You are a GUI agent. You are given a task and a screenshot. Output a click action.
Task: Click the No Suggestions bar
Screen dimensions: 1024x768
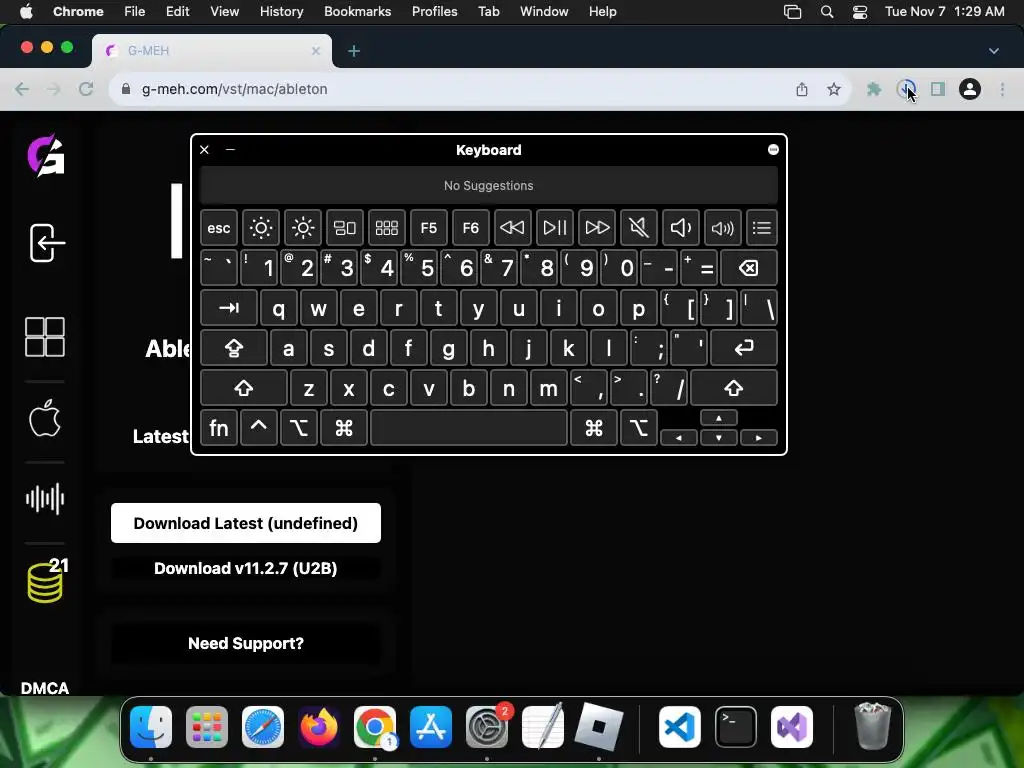tap(488, 185)
